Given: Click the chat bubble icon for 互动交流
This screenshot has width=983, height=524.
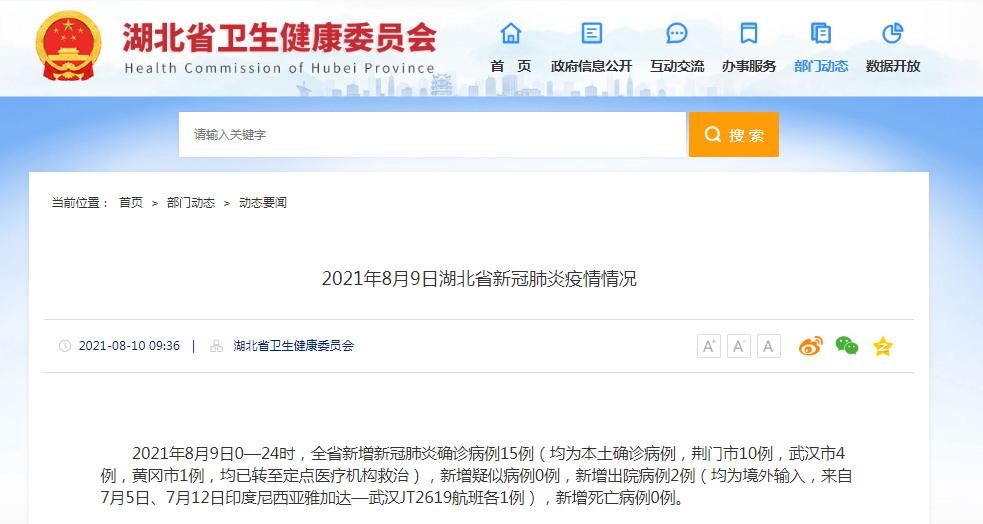Looking at the screenshot, I should (x=677, y=33).
